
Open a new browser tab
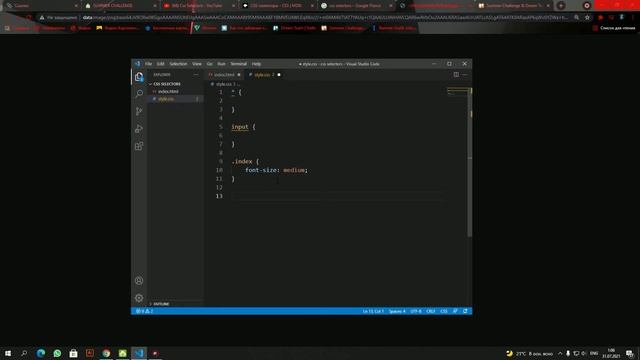tap(561, 6)
